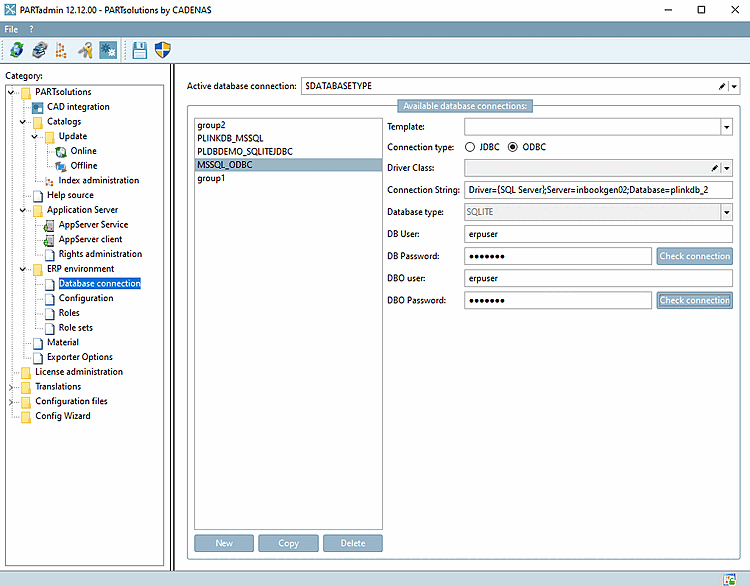Click the AppServer Service icon
The height and width of the screenshot is (586, 750).
(x=49, y=225)
